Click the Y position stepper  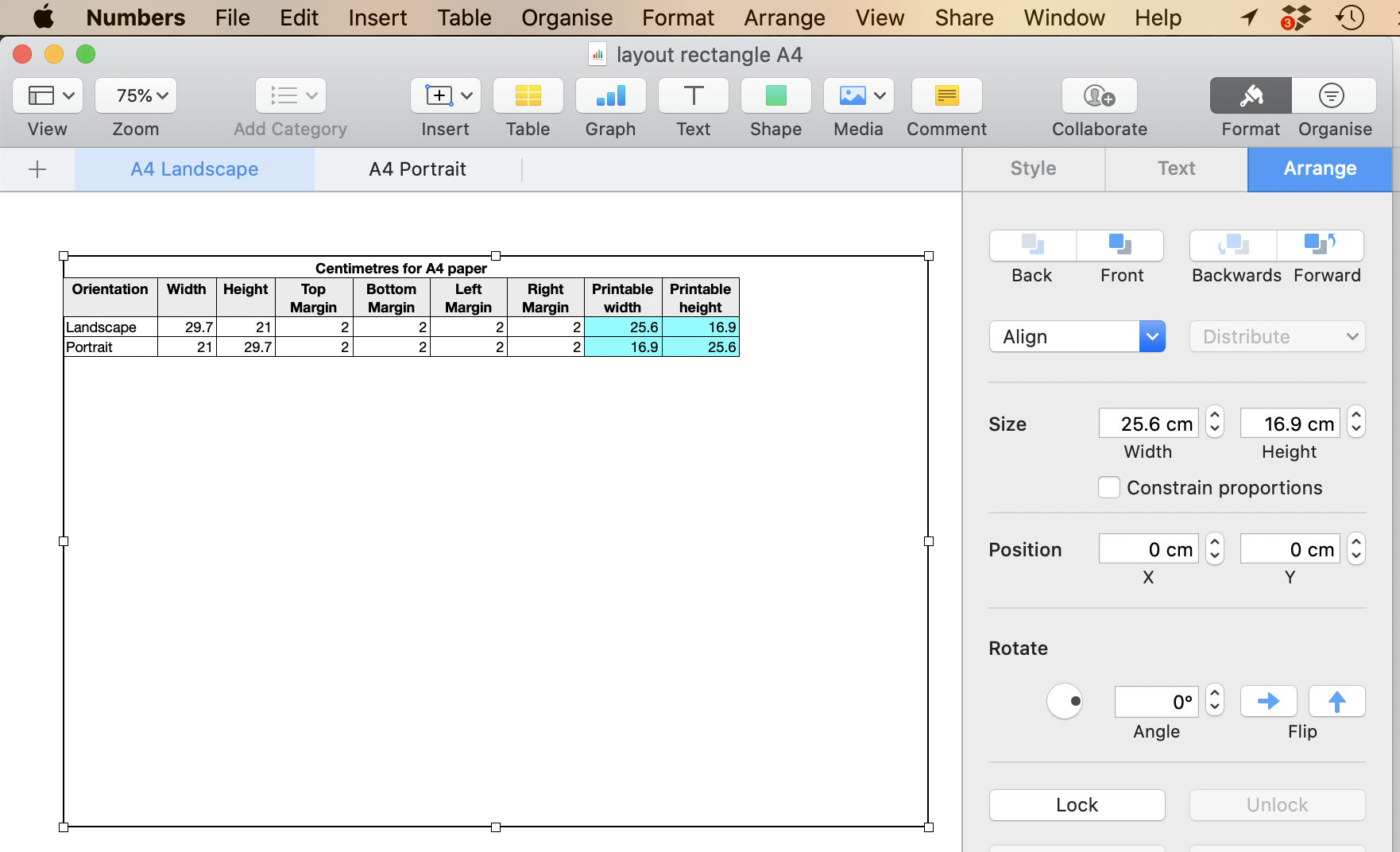tap(1356, 548)
